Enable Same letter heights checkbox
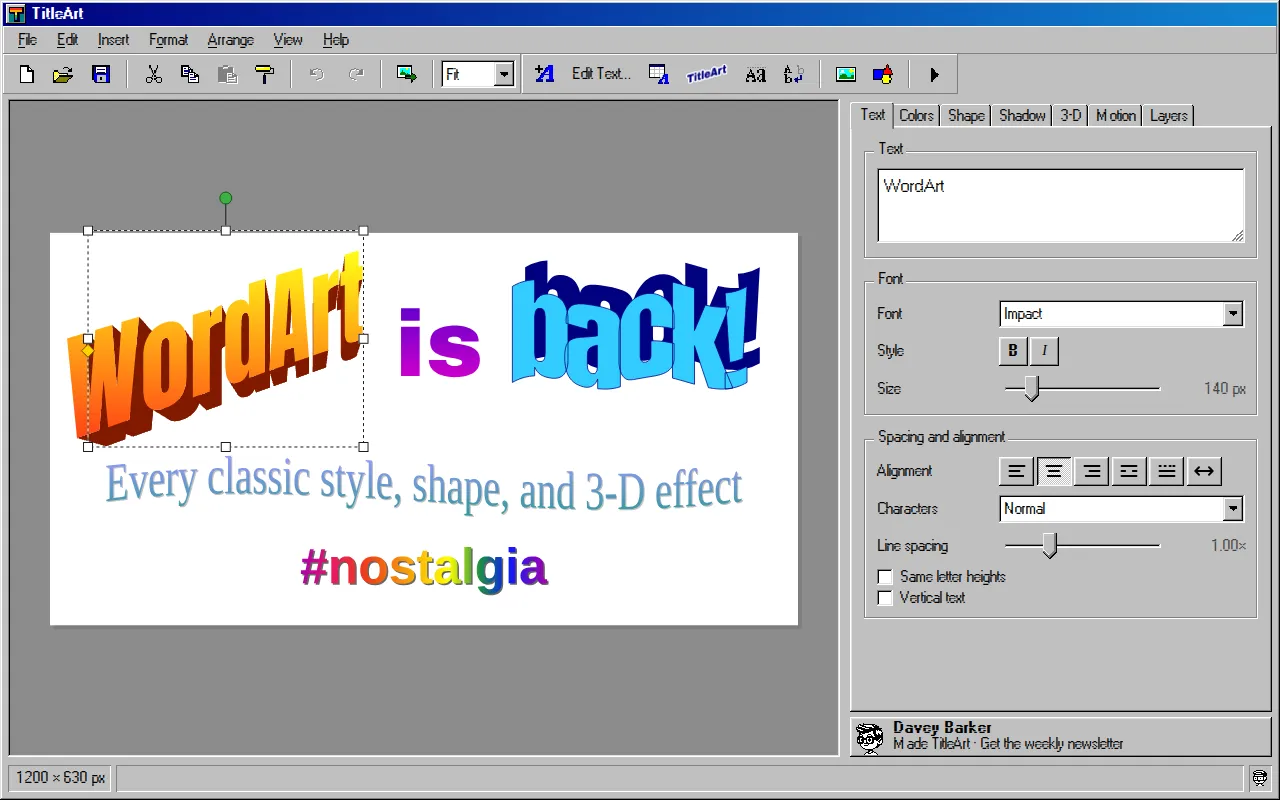The image size is (1280, 800). click(x=885, y=577)
